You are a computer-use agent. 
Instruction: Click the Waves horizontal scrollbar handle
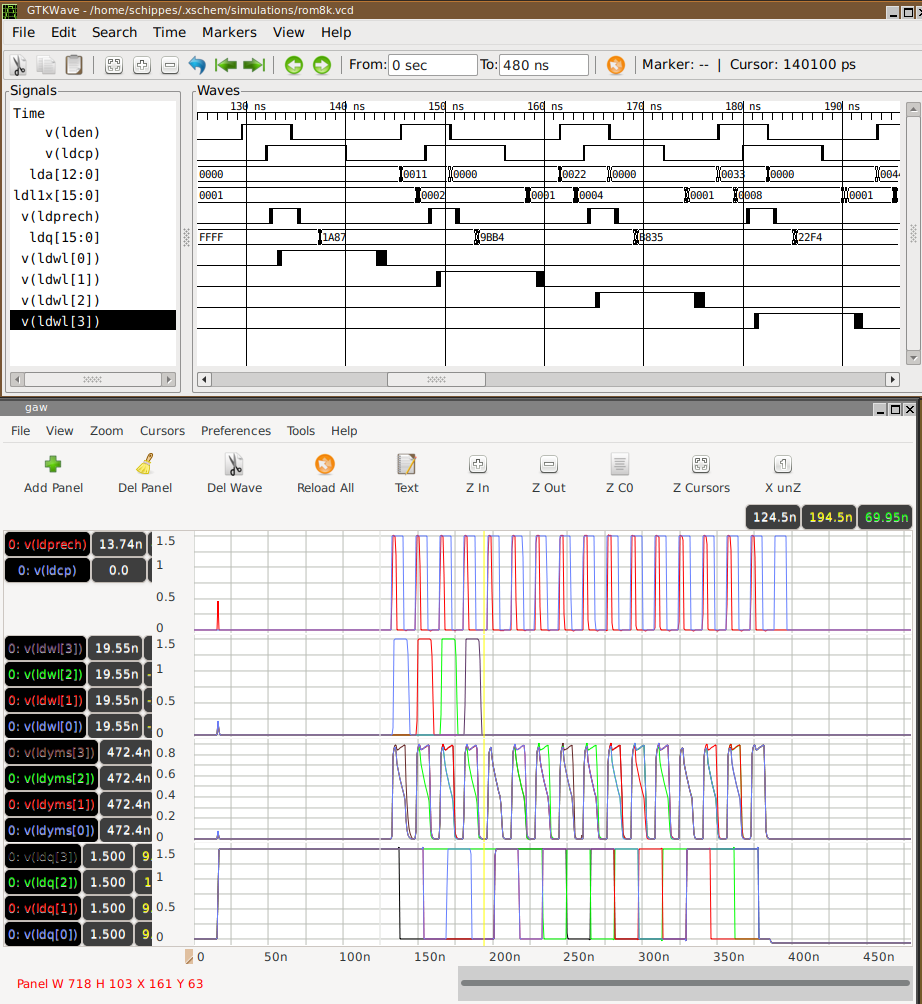pos(436,380)
